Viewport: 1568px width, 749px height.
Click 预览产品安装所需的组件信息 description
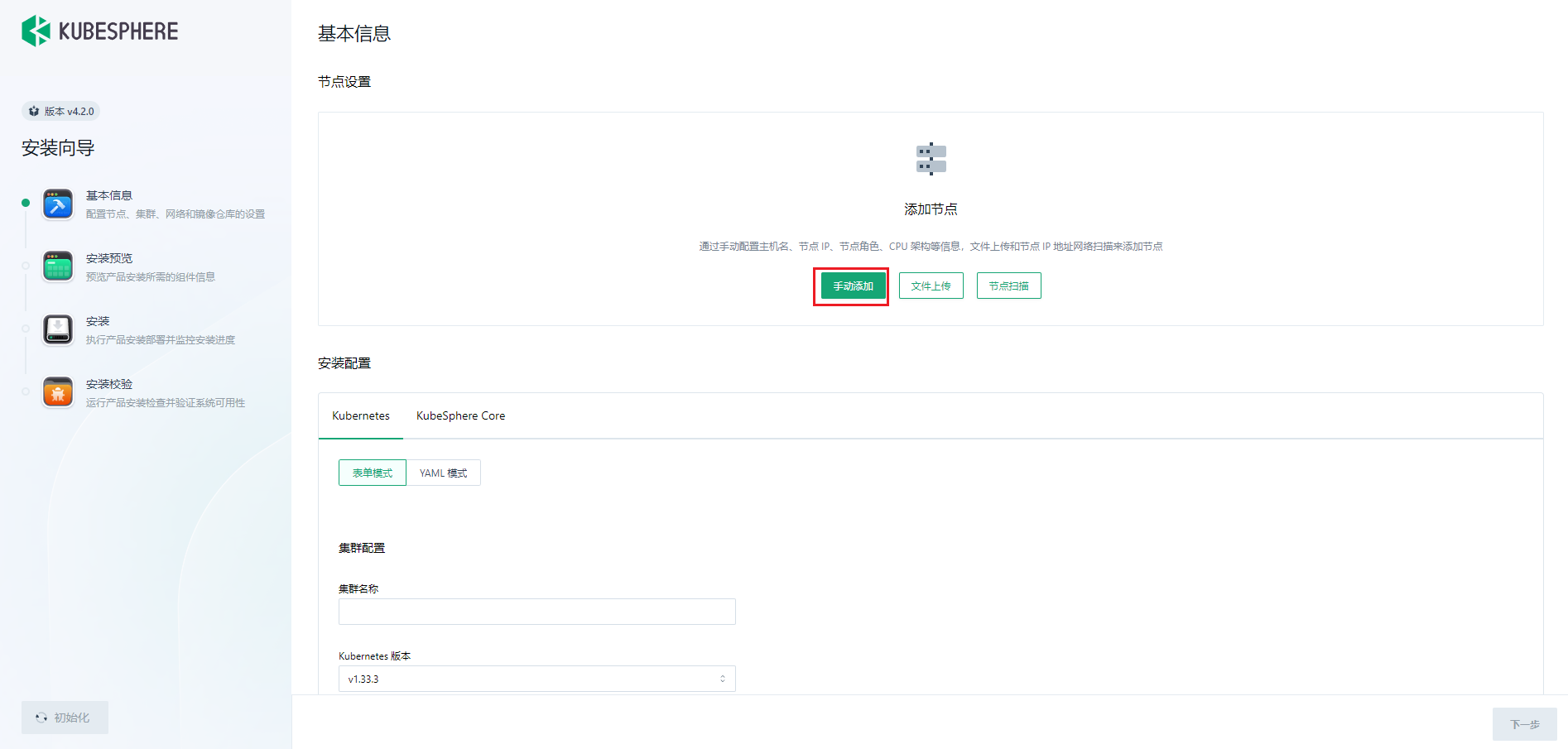(151, 277)
